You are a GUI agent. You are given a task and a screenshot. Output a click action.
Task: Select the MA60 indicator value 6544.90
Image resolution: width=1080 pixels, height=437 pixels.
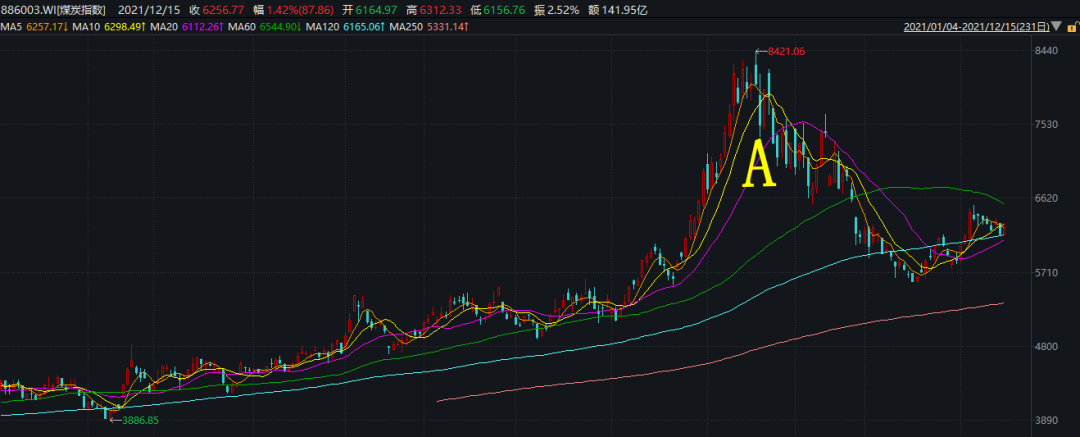tap(280, 27)
